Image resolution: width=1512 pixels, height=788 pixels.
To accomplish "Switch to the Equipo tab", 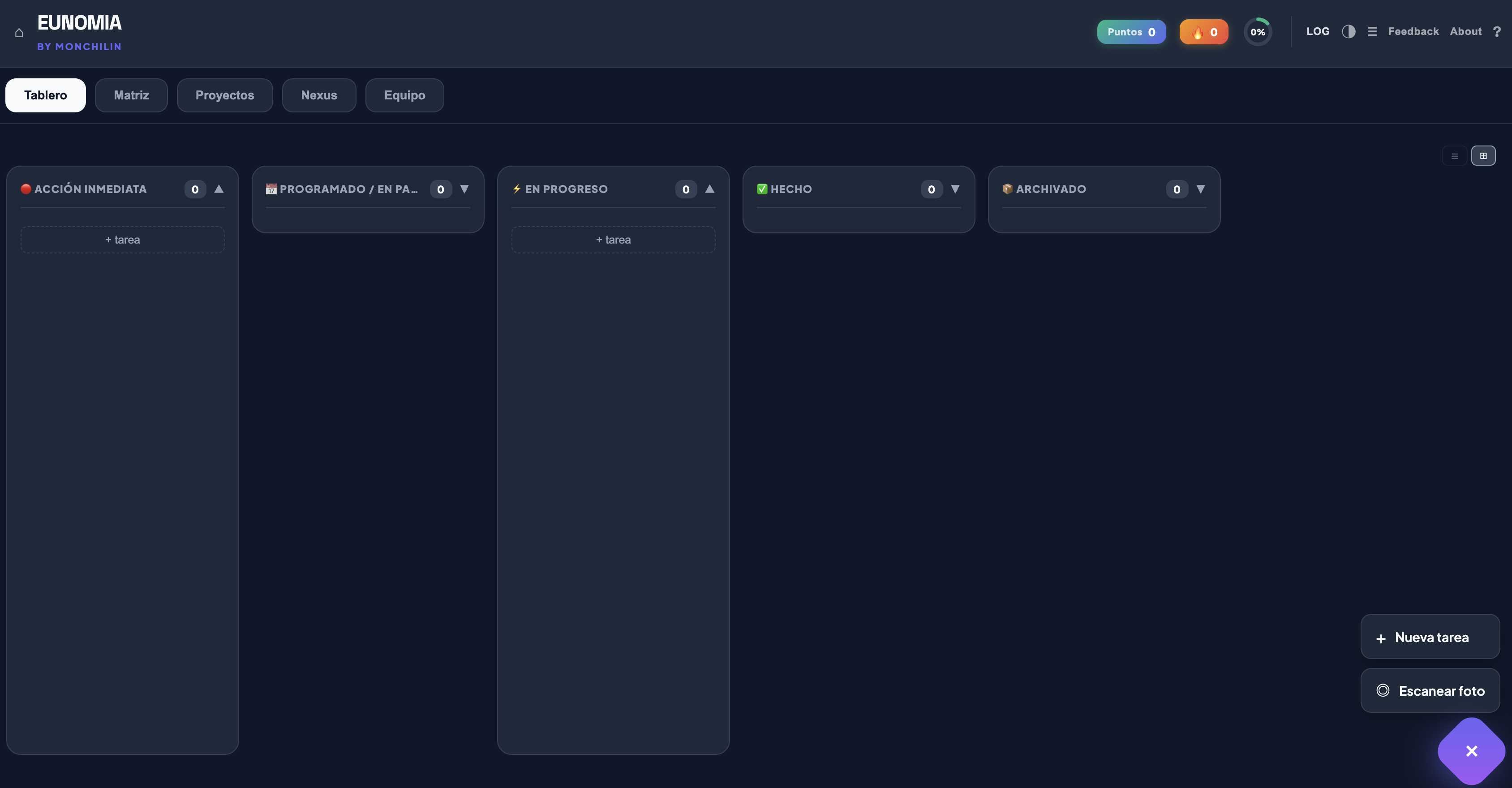I will click(x=404, y=95).
